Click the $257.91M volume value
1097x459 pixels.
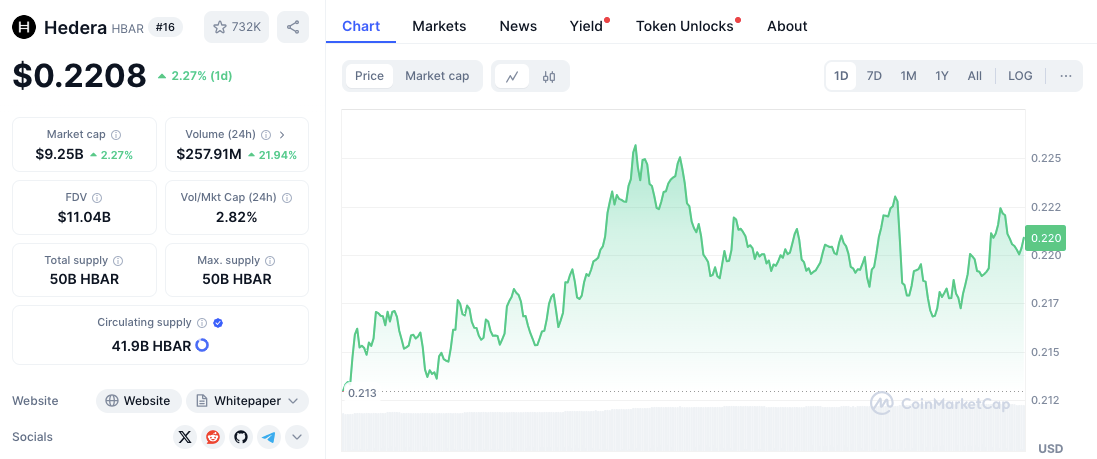(x=209, y=154)
